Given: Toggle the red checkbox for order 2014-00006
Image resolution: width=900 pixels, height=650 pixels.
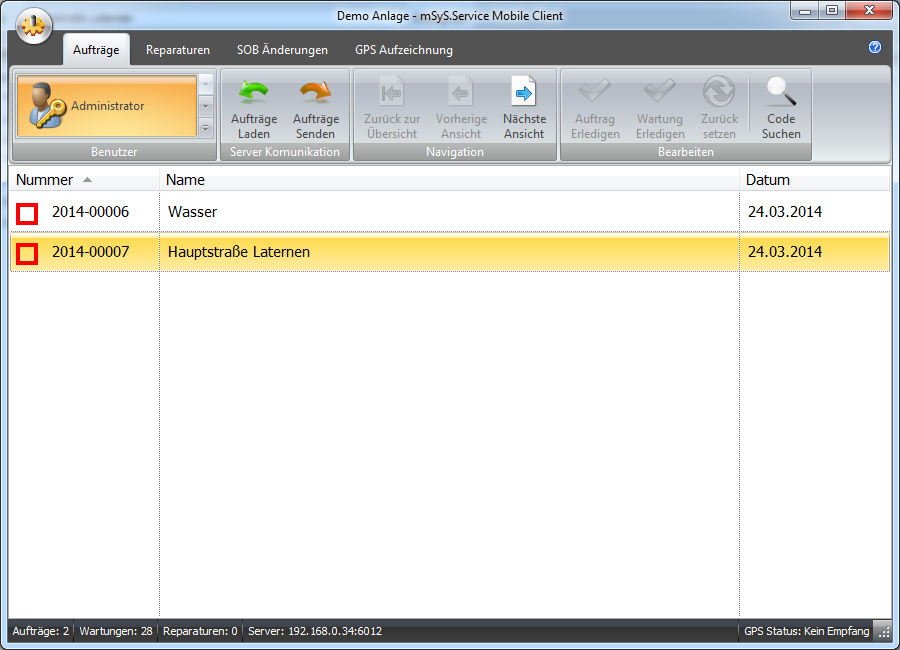Looking at the screenshot, I should [27, 213].
